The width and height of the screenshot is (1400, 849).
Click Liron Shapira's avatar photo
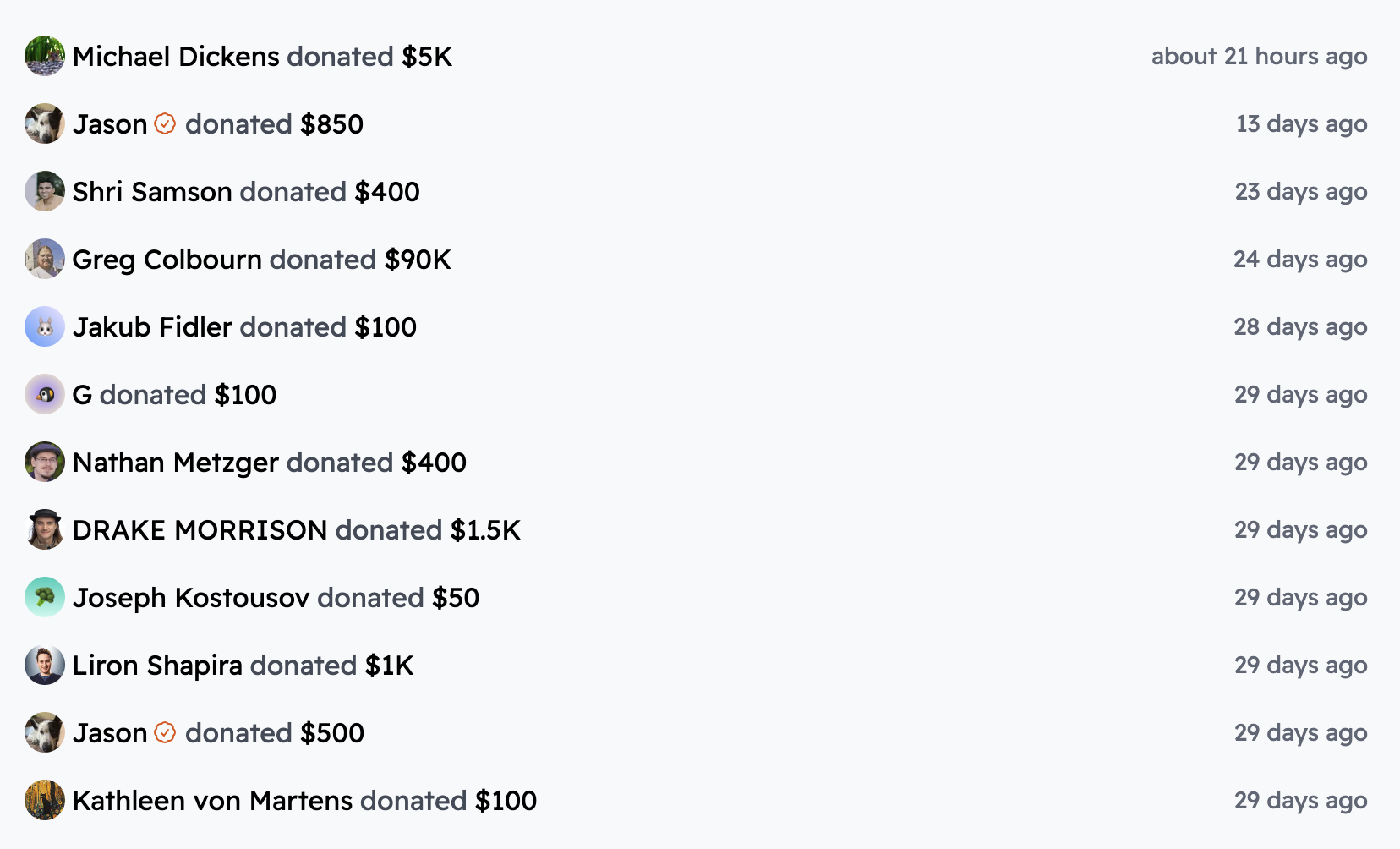pyautogui.click(x=45, y=665)
